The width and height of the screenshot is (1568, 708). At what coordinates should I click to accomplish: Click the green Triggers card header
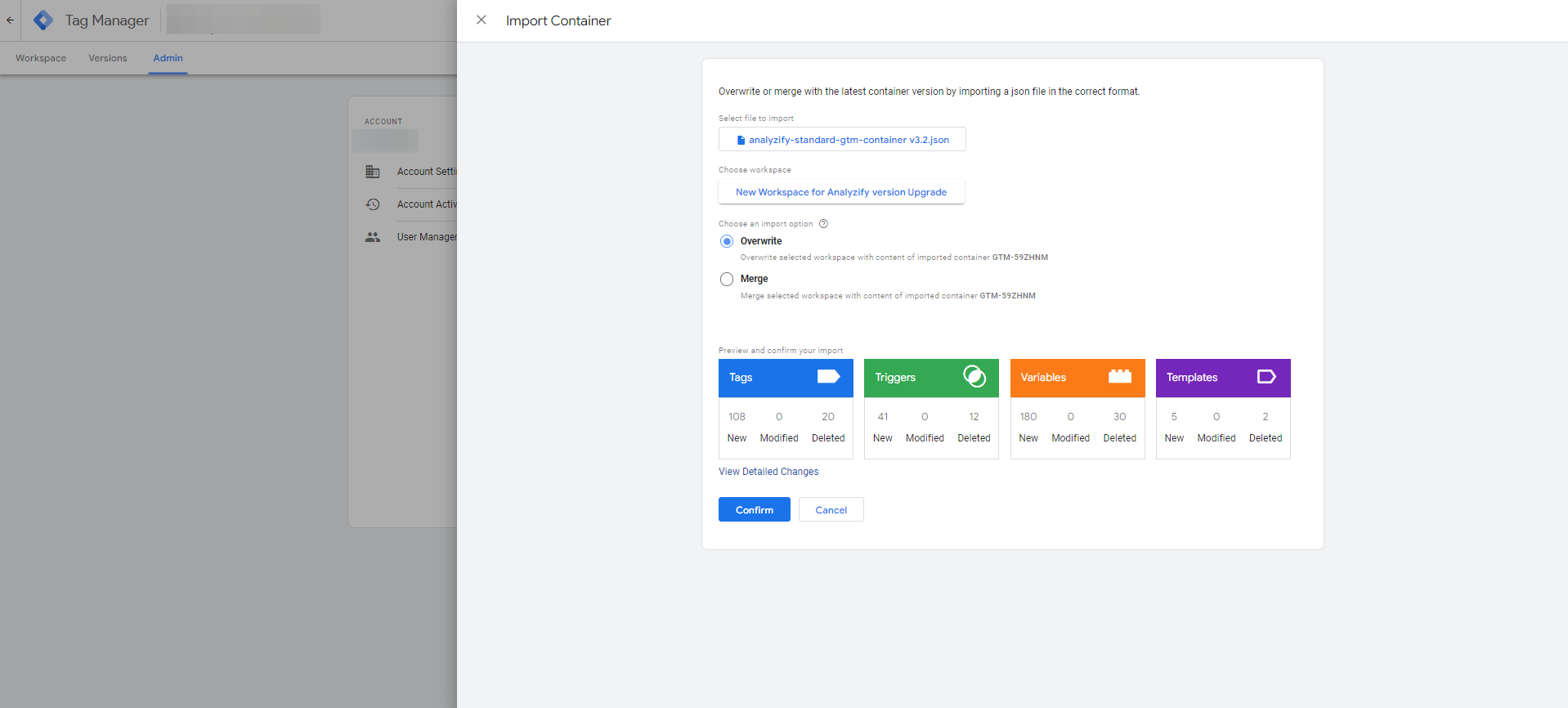point(931,378)
